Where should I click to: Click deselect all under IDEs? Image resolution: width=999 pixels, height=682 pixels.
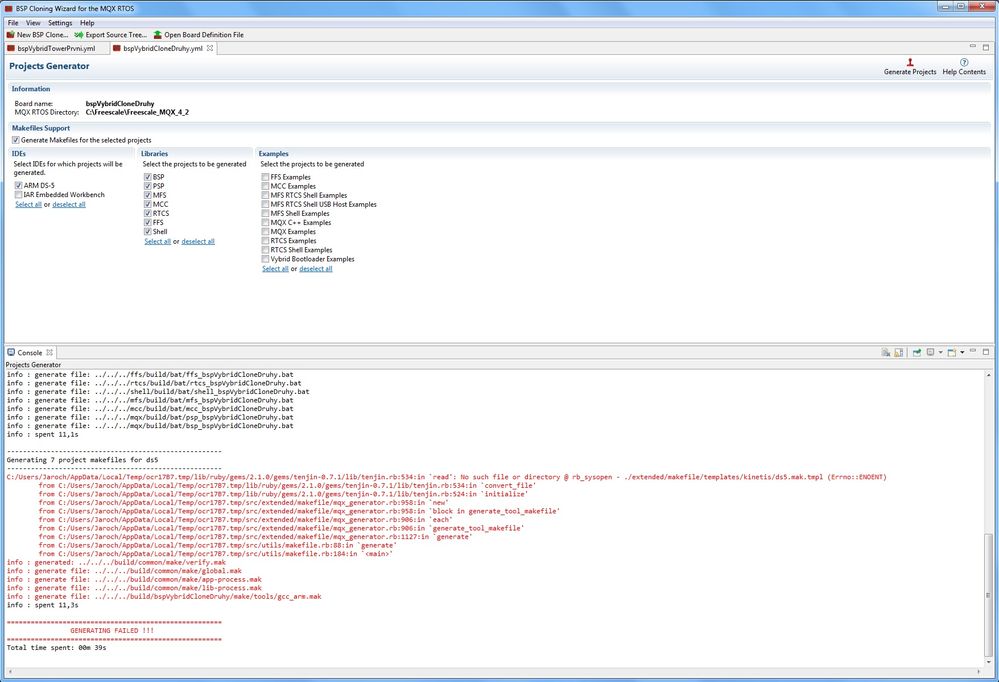tap(69, 205)
